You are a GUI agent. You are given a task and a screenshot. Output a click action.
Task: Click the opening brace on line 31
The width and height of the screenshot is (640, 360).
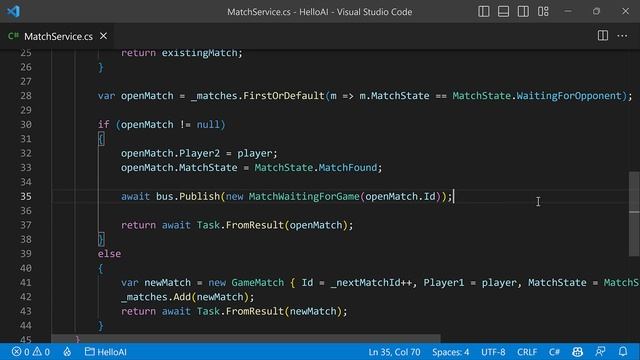point(101,139)
